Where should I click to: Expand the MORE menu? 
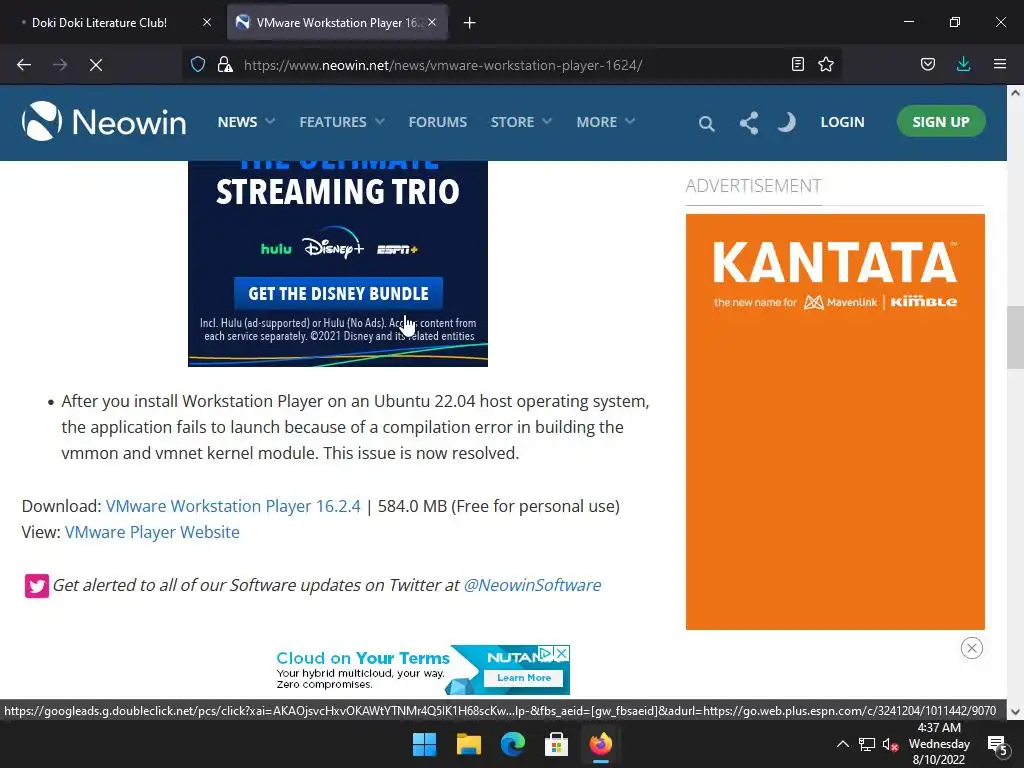coord(605,122)
